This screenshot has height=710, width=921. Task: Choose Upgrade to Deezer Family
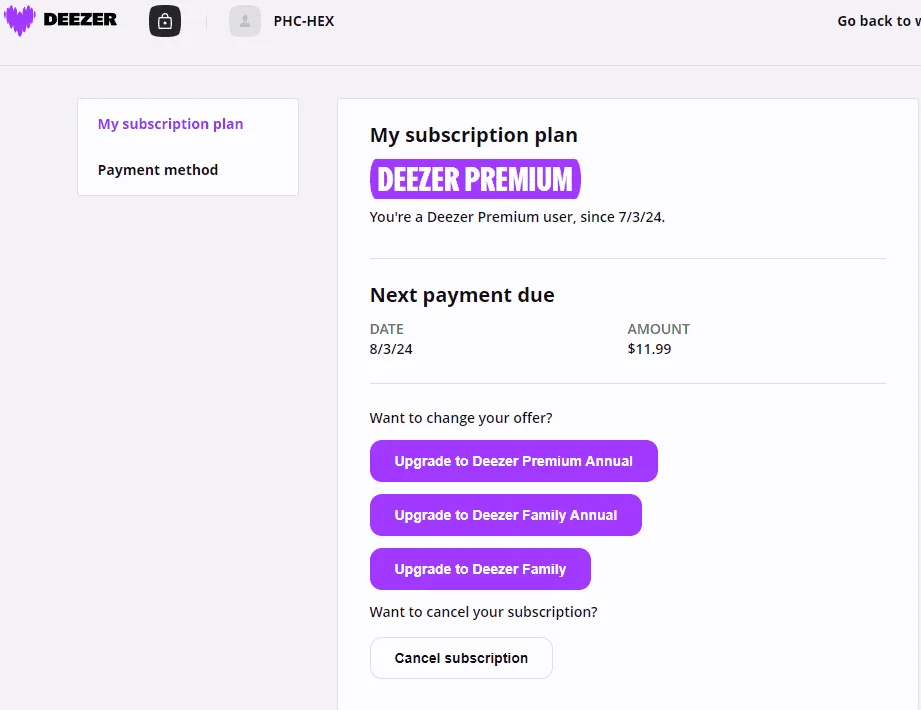480,569
